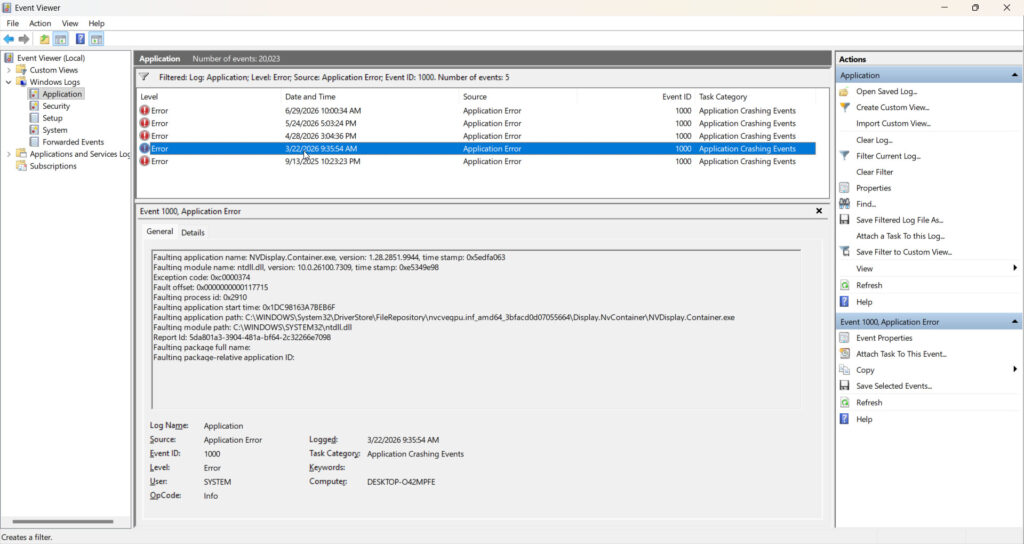Open the File menu
Screen dimensions: 1024x544
(12, 24)
